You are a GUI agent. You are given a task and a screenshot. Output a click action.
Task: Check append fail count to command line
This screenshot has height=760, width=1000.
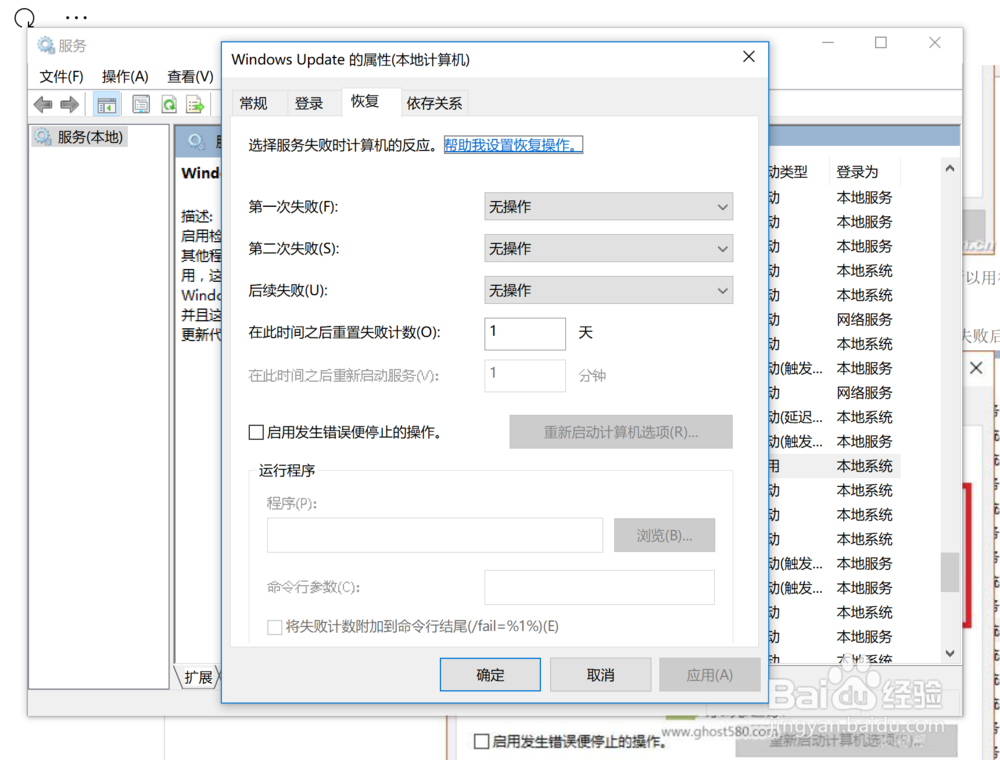tap(275, 627)
